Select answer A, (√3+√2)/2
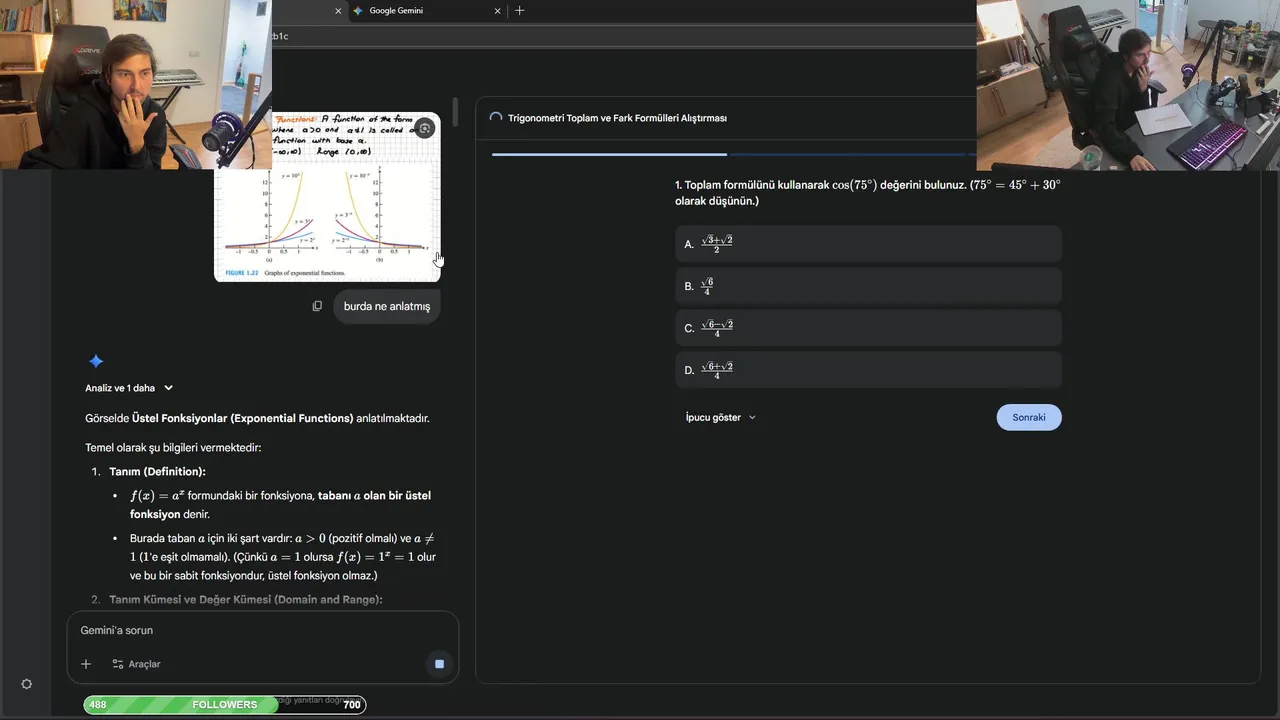Image resolution: width=1280 pixels, height=720 pixels. (868, 244)
